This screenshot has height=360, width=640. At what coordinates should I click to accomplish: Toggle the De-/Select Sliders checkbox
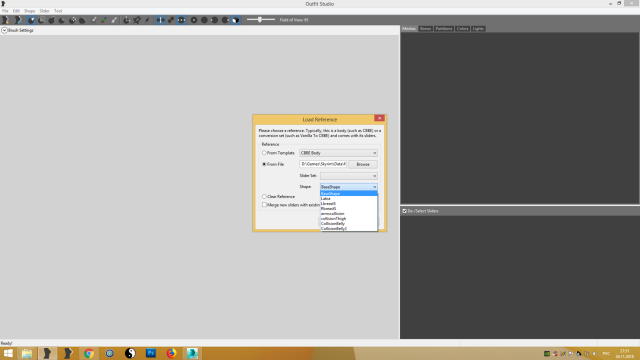point(404,211)
